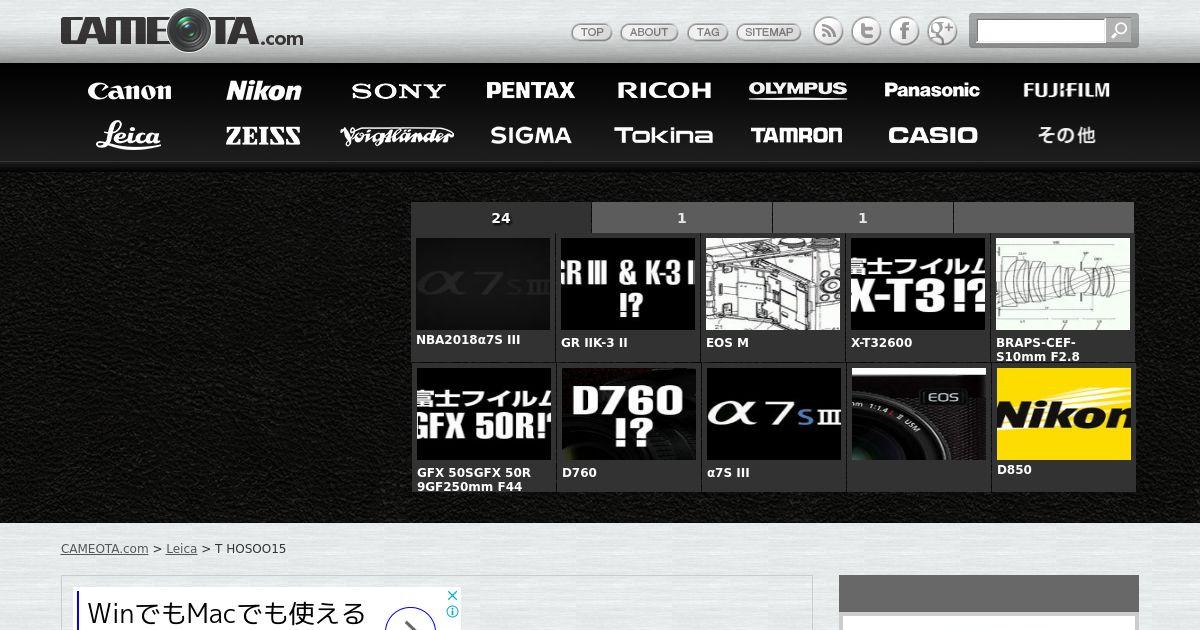The height and width of the screenshot is (630, 1200).
Task: Open the Leica brand logo
Action: point(129,135)
